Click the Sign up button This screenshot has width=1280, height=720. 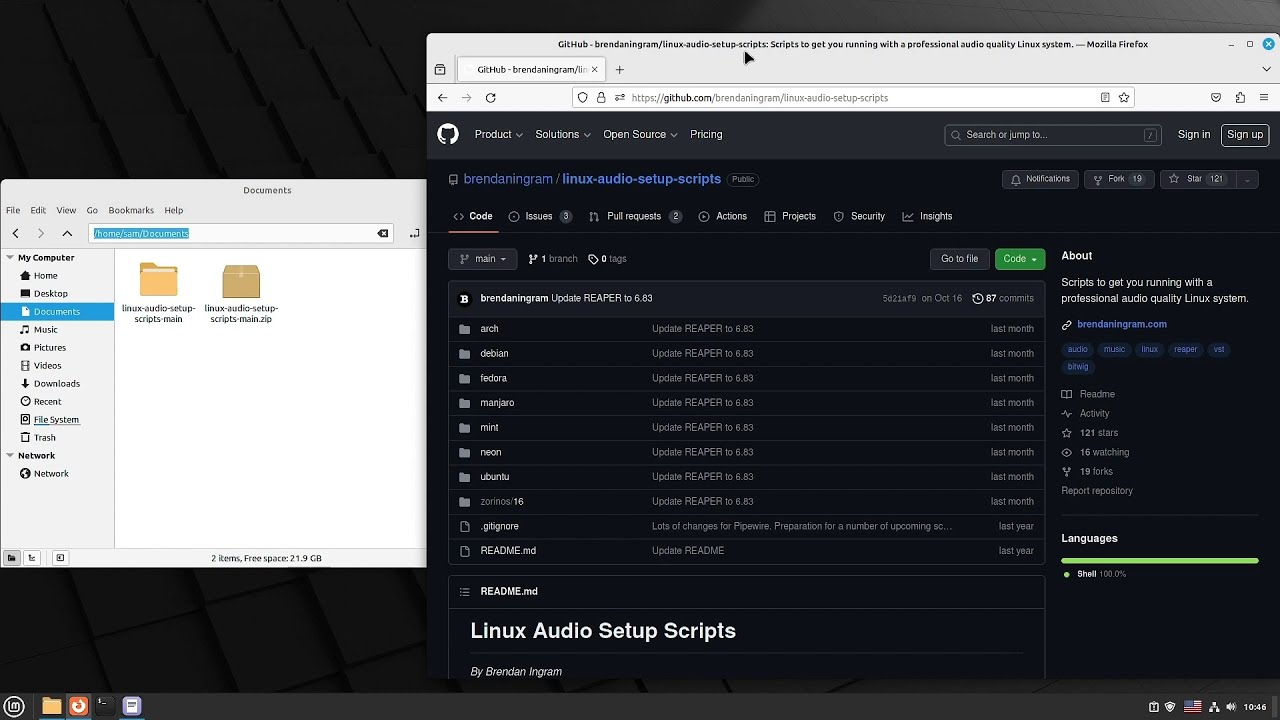click(x=1245, y=134)
